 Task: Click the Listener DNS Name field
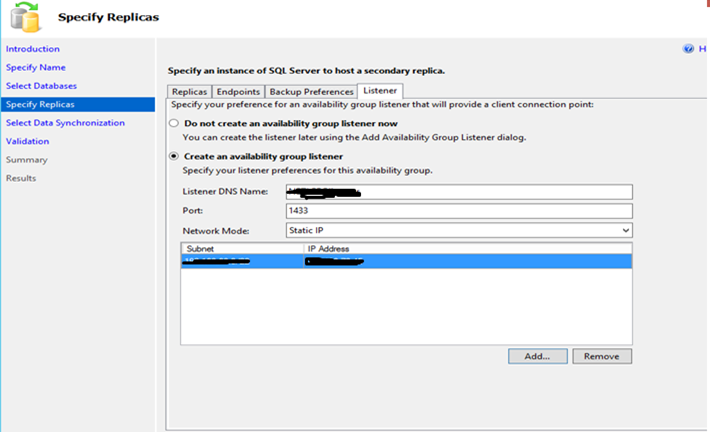coord(458,192)
